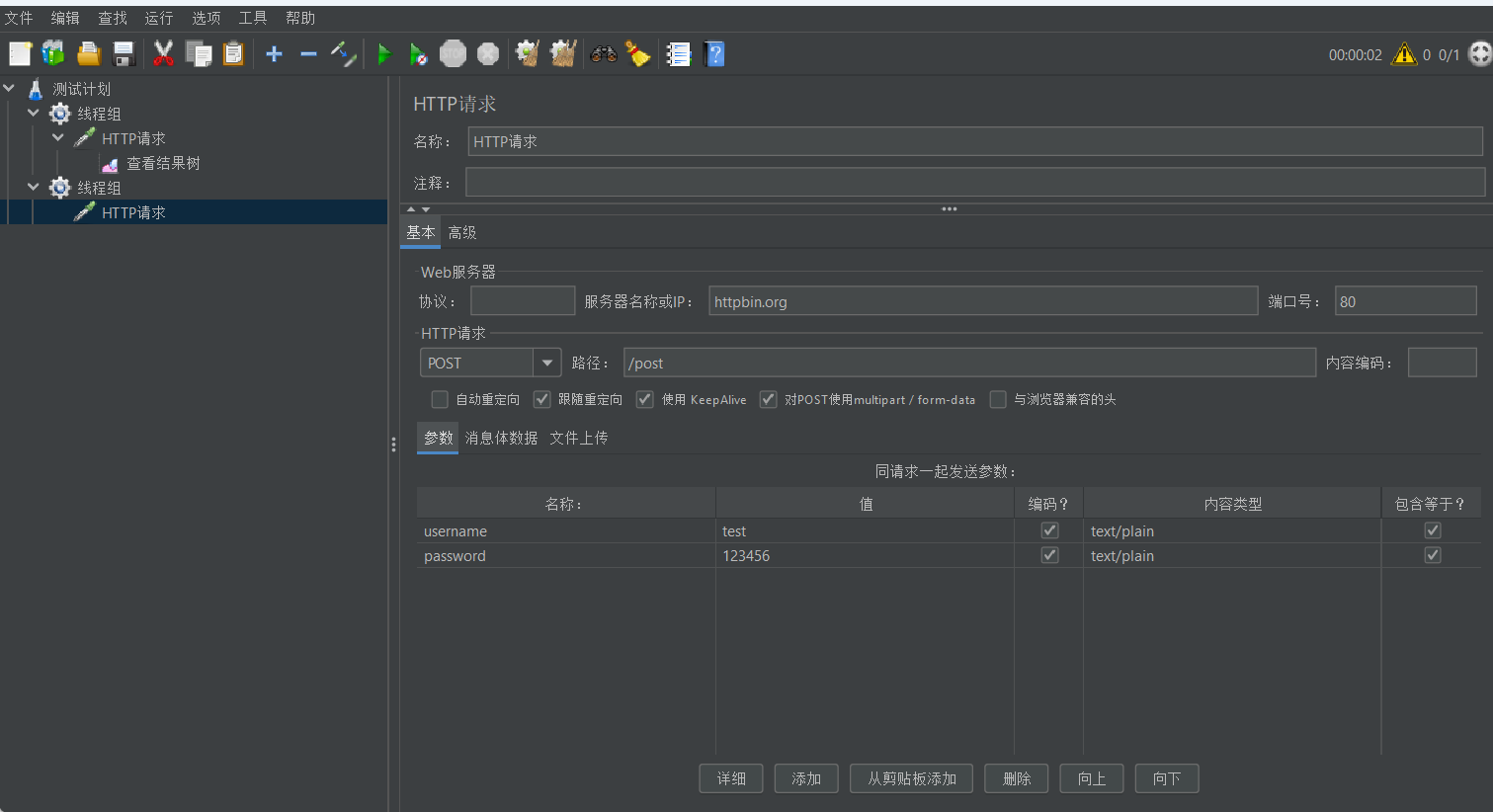Toggle the 自动重定向 checkbox
The image size is (1493, 812).
tap(440, 399)
